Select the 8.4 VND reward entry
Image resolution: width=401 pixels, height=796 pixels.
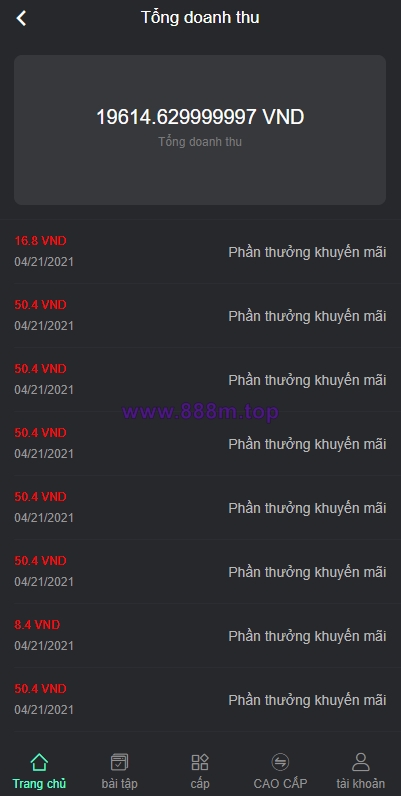pyautogui.click(x=200, y=635)
